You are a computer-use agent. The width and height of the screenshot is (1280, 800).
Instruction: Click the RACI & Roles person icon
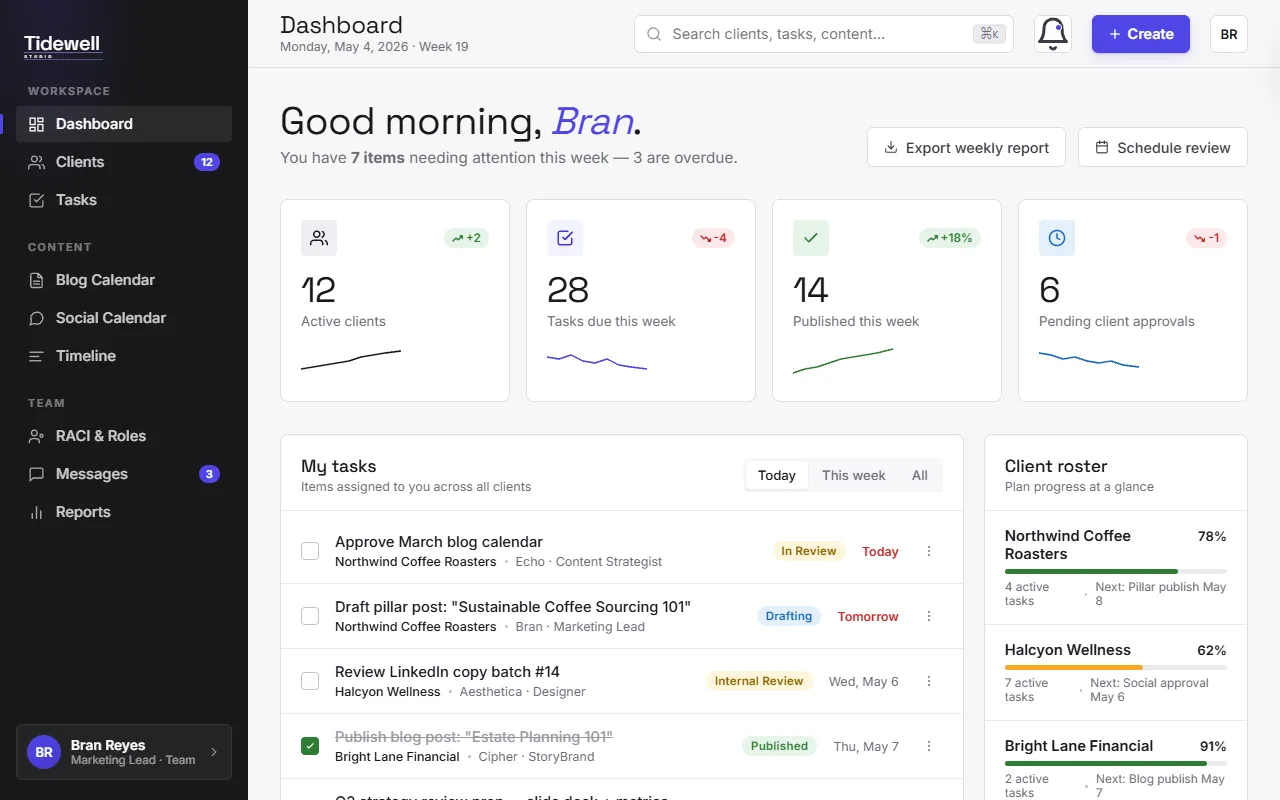(37, 436)
